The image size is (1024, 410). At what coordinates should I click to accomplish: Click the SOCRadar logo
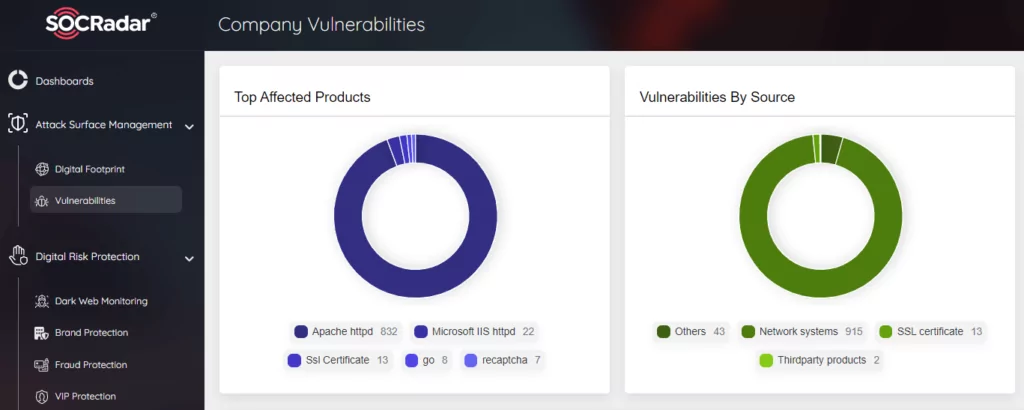coord(101,24)
